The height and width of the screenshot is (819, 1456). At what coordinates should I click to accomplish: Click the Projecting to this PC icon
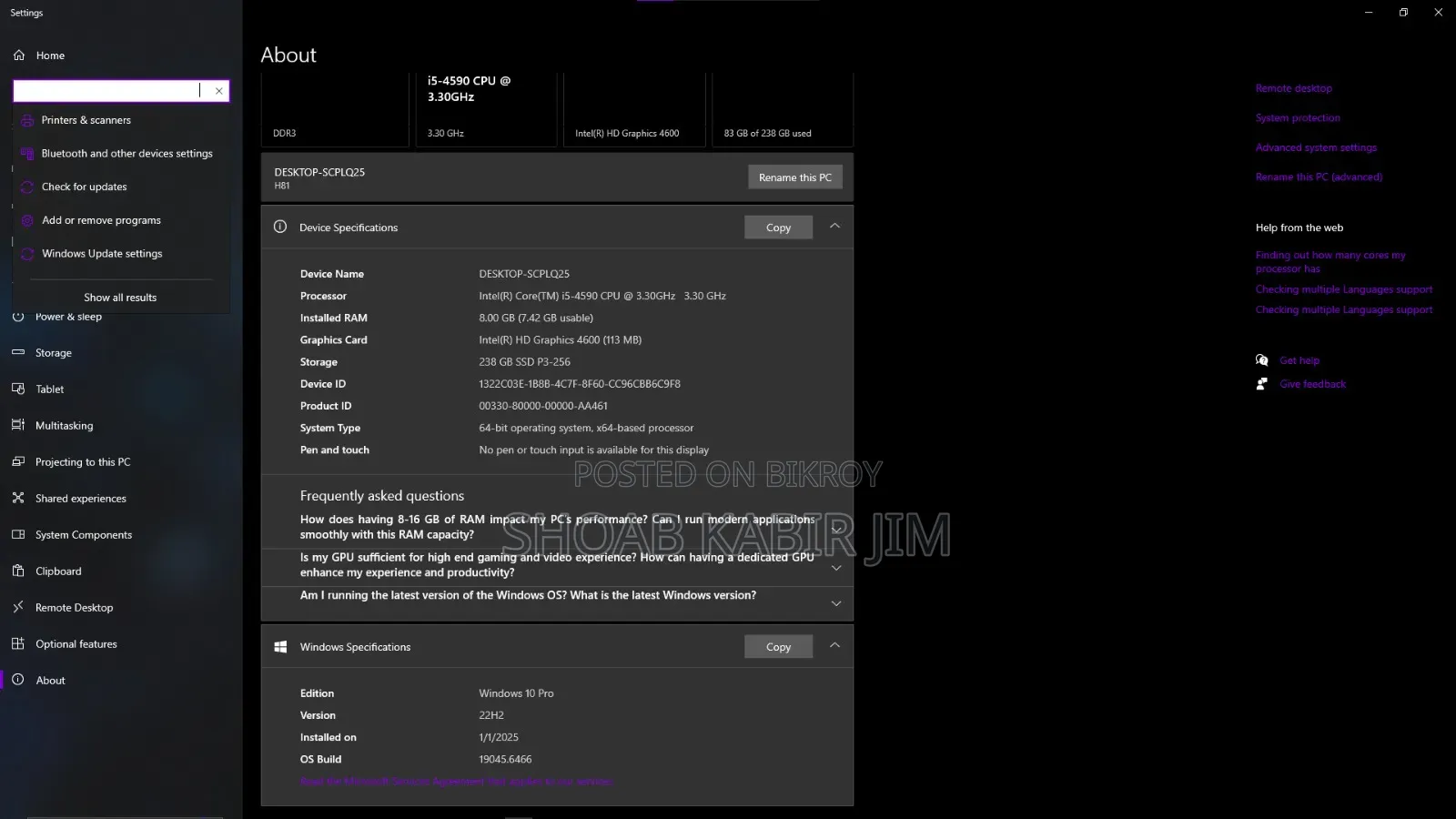point(18,461)
